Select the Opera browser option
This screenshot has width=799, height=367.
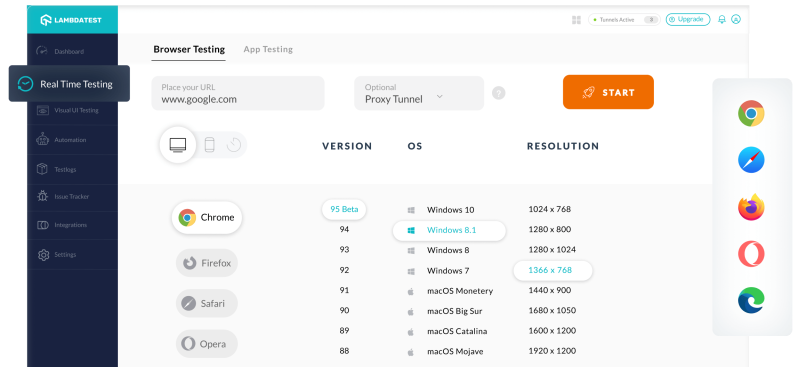pos(207,344)
